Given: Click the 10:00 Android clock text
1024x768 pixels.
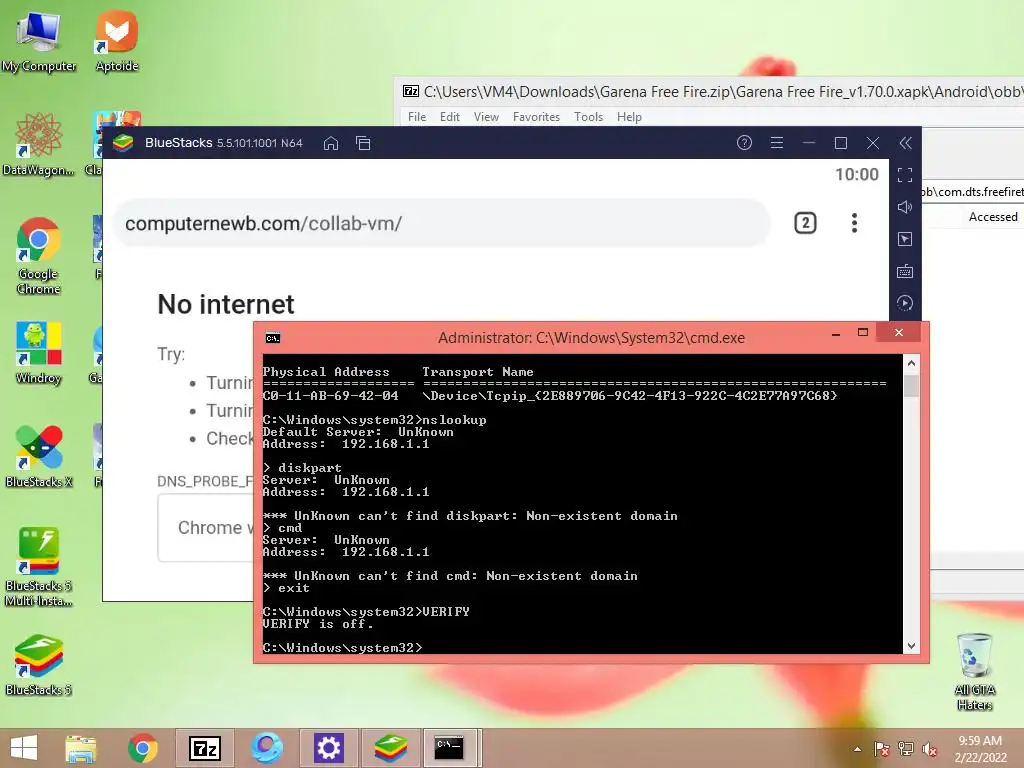Looking at the screenshot, I should (x=857, y=174).
